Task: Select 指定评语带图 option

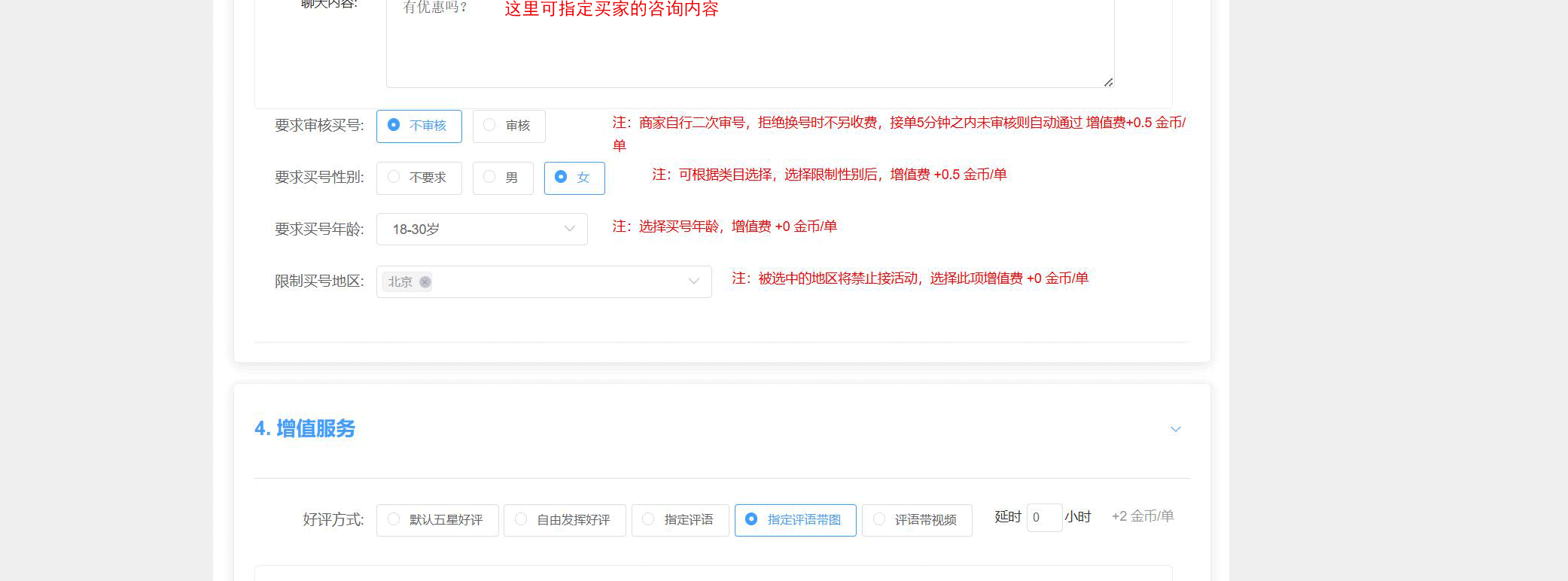Action: [795, 520]
